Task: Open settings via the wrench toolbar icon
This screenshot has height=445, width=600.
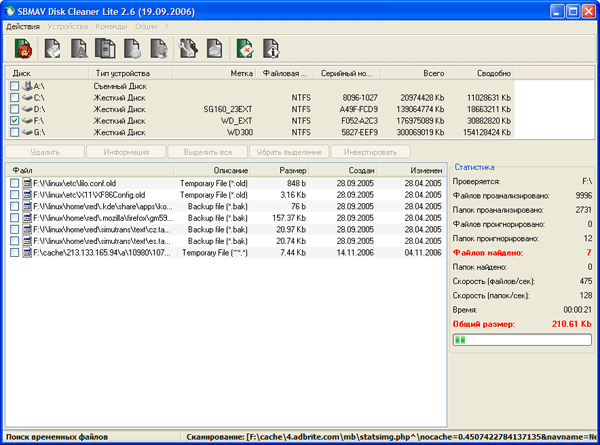Action: [x=187, y=48]
